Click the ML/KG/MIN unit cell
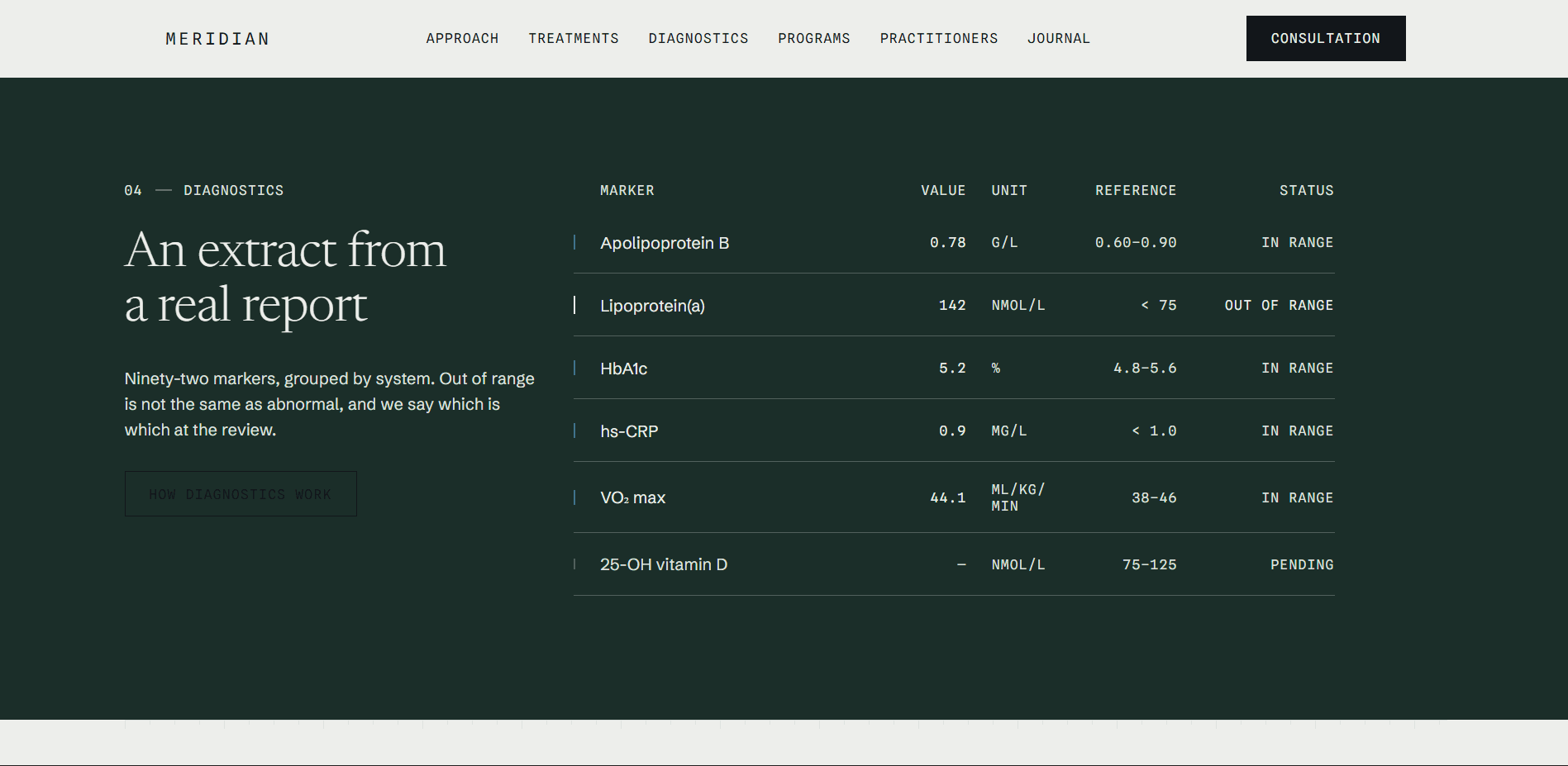 tap(1018, 497)
